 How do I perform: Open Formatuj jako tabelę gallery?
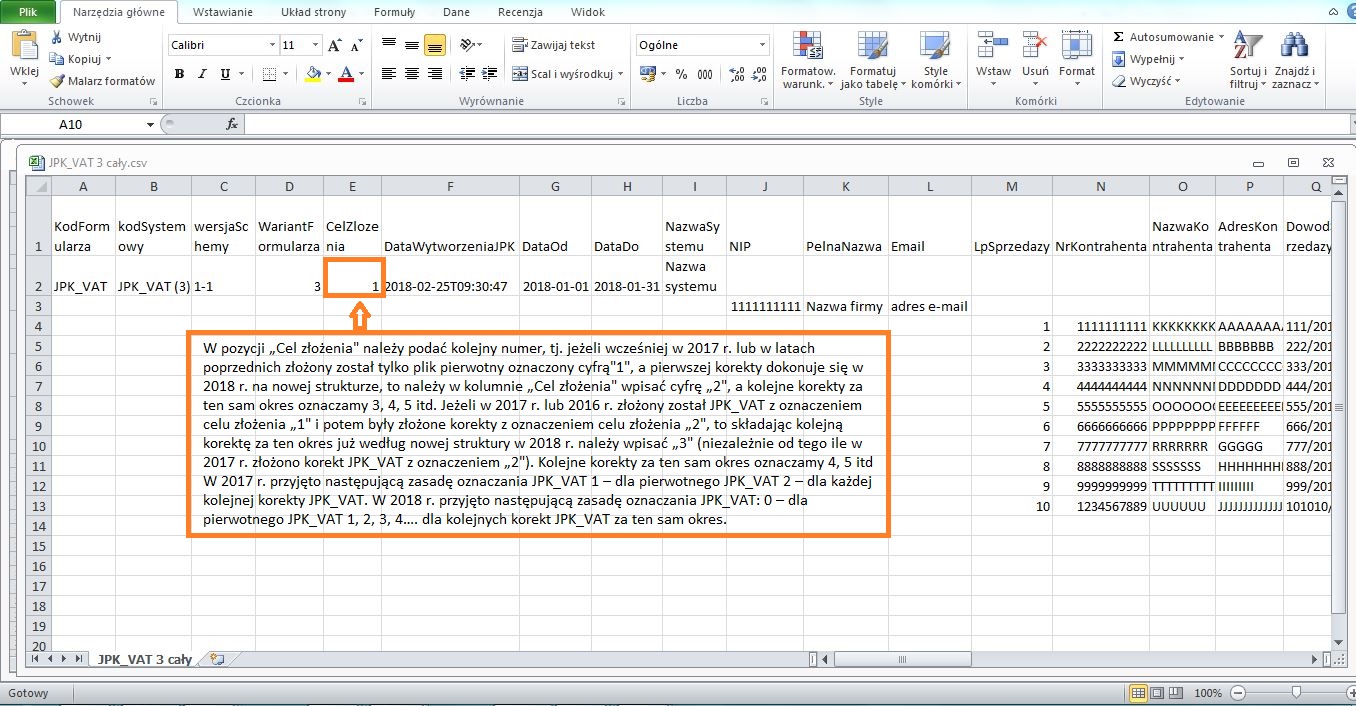873,60
